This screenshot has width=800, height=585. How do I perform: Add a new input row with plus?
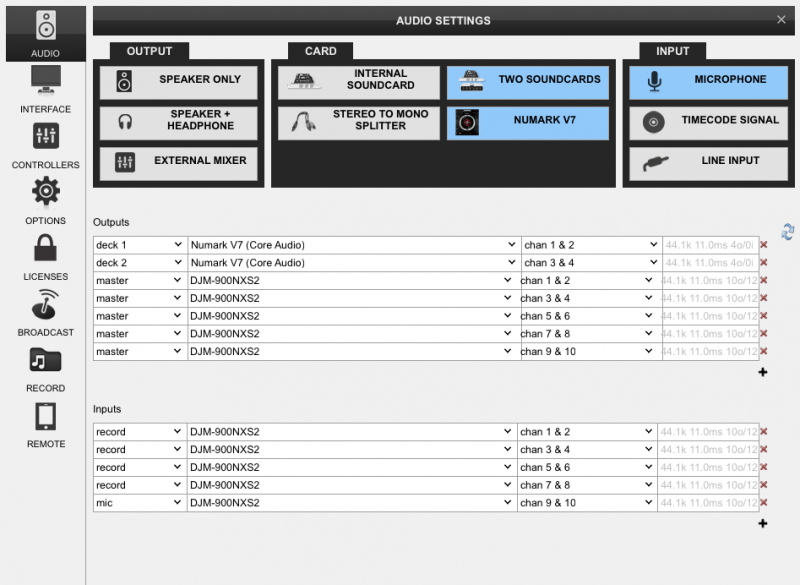pos(763,523)
